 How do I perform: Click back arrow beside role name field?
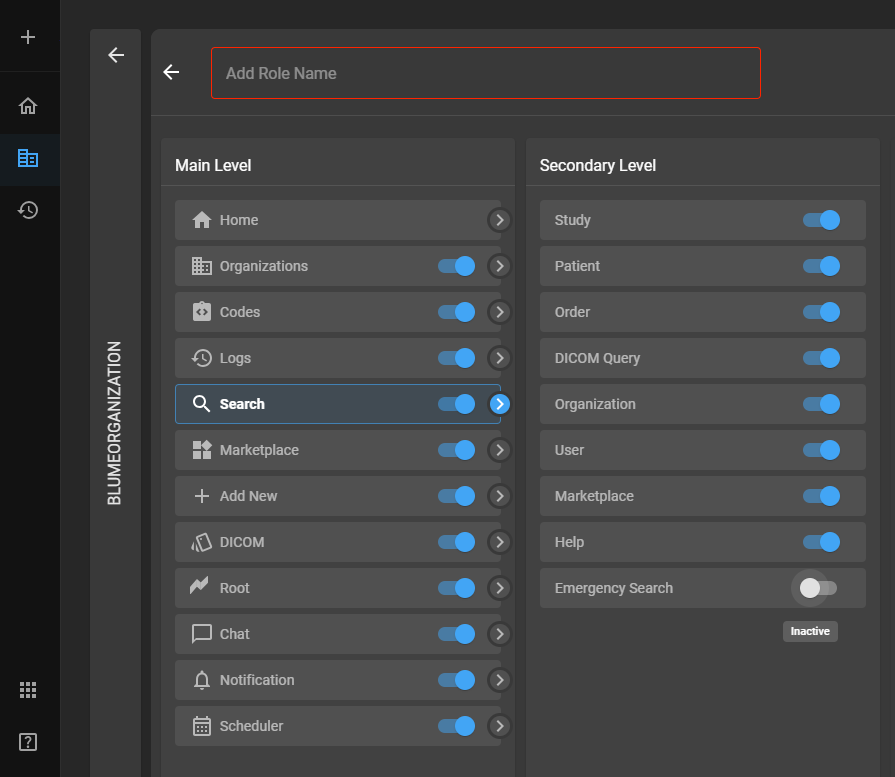[171, 72]
